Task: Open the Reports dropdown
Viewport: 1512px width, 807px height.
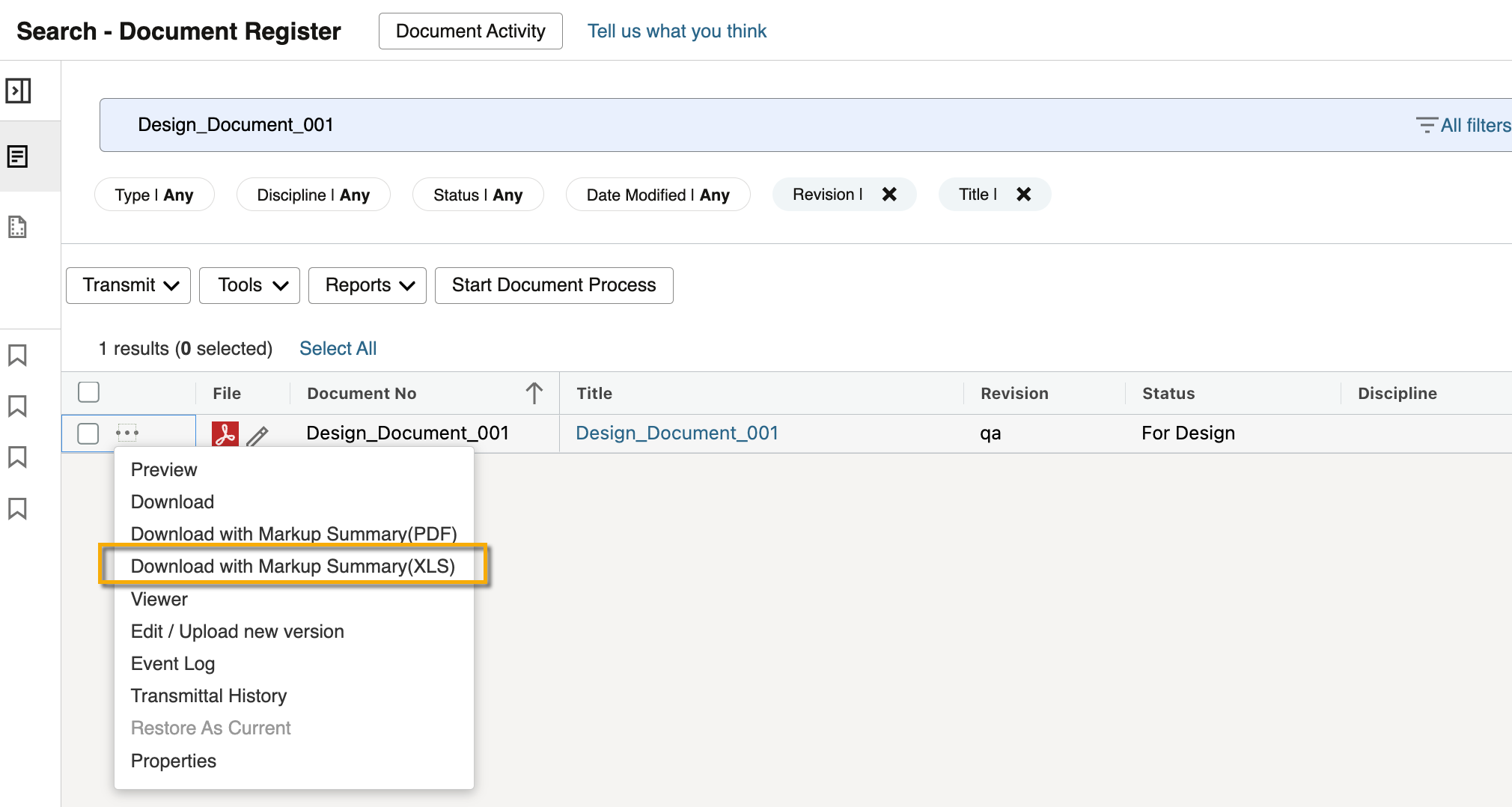Action: pos(368,285)
